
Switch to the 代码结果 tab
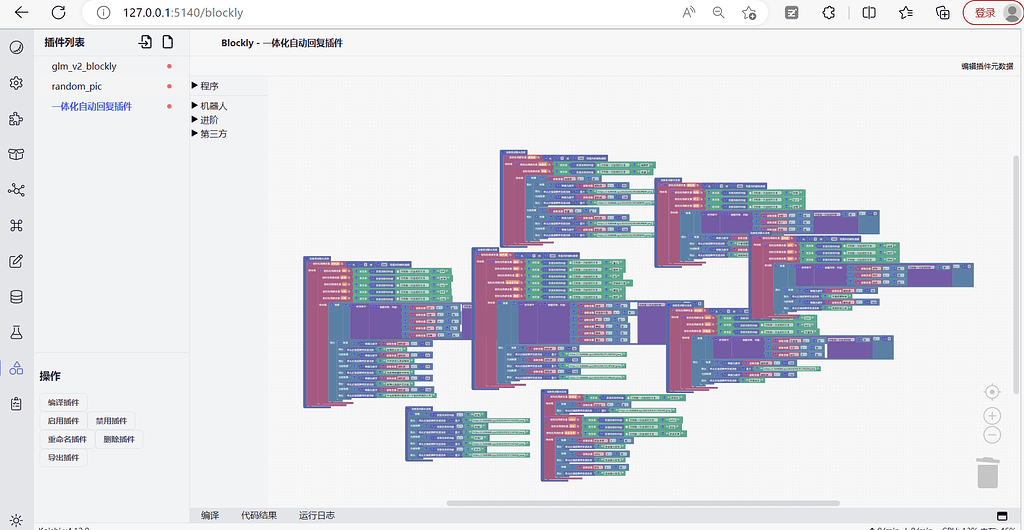click(259, 516)
